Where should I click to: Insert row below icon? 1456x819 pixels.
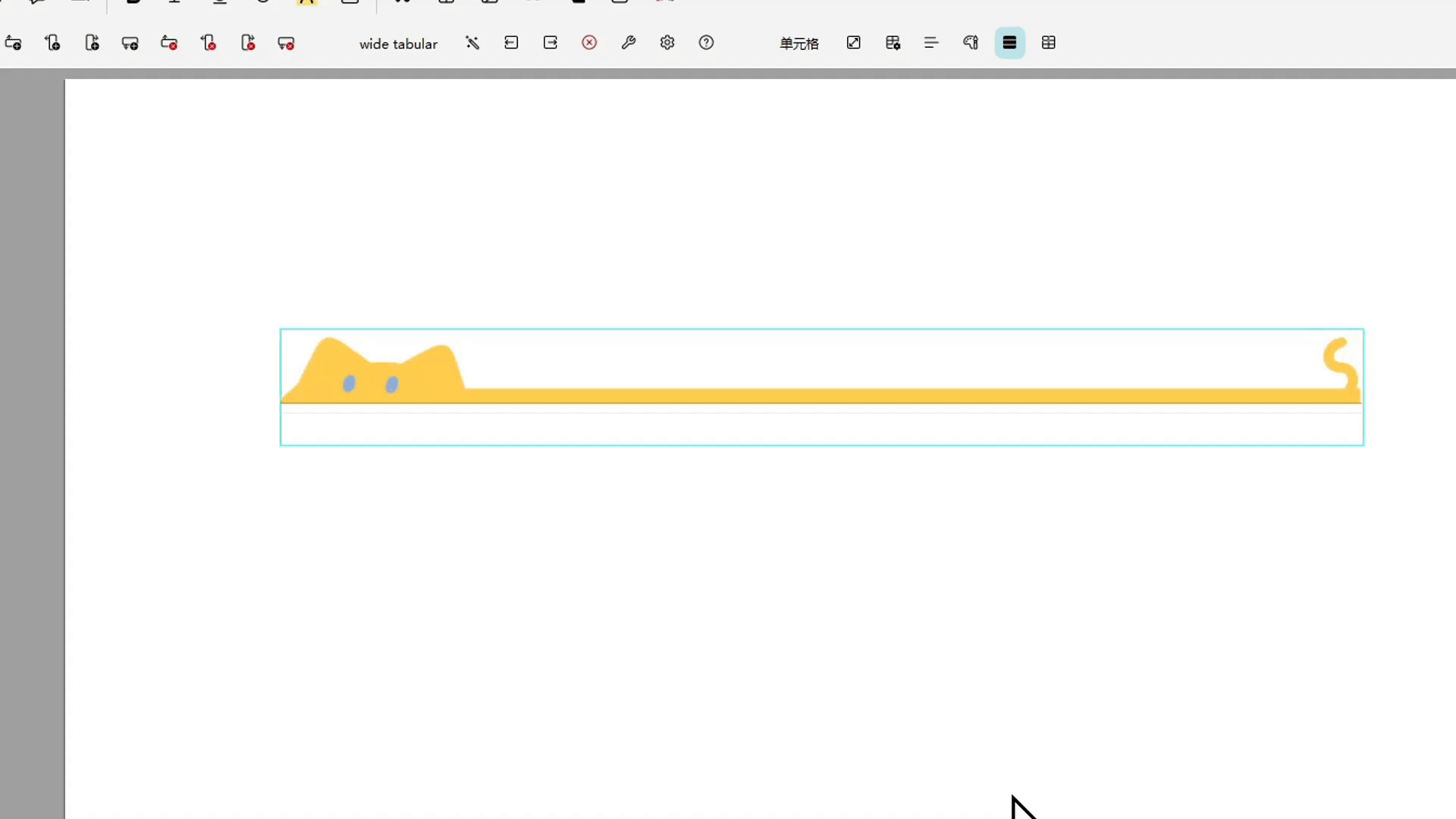pyautogui.click(x=130, y=43)
